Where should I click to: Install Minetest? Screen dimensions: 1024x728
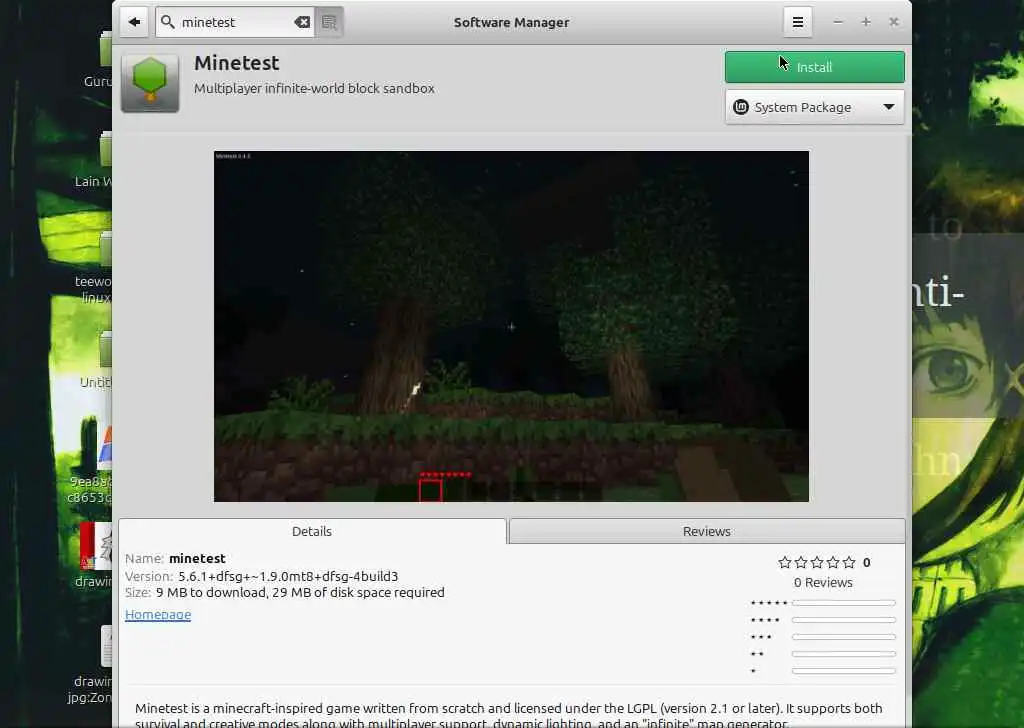814,67
